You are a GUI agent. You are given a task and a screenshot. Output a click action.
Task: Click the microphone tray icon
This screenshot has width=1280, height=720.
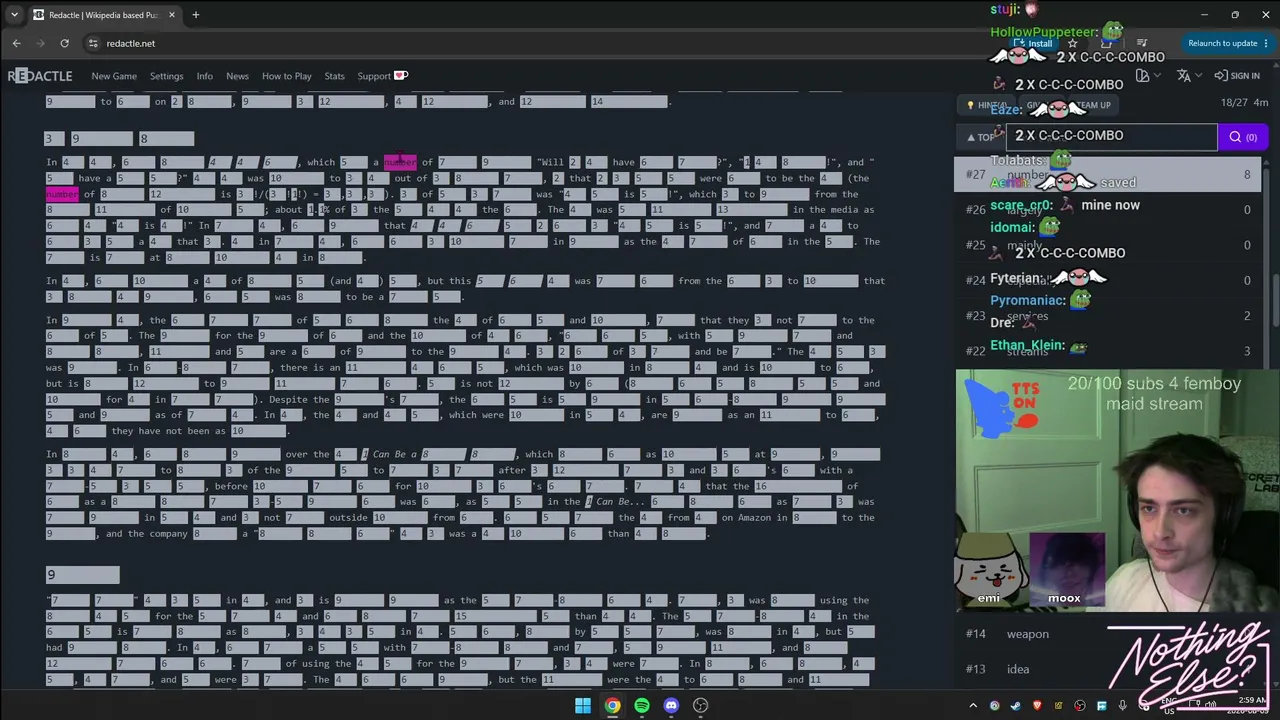pos(1122,706)
